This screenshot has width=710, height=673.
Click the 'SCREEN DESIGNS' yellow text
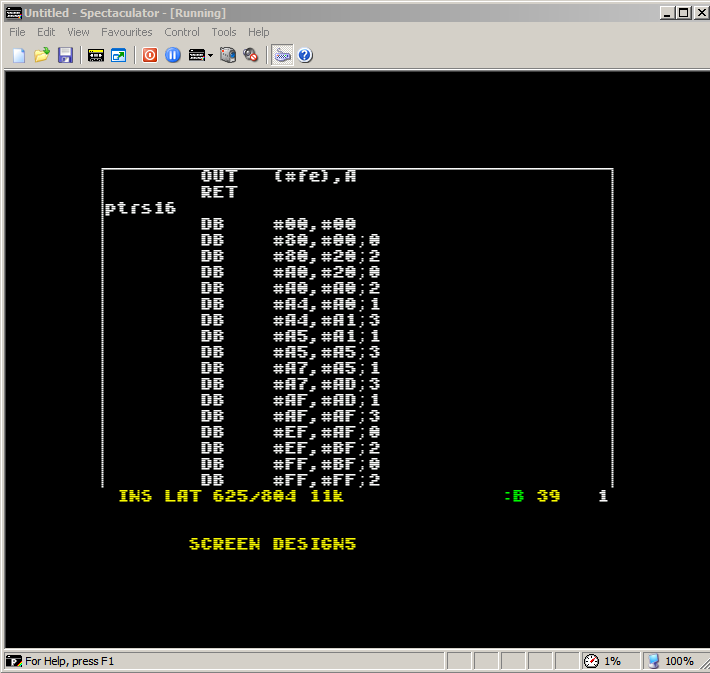pyautogui.click(x=273, y=544)
